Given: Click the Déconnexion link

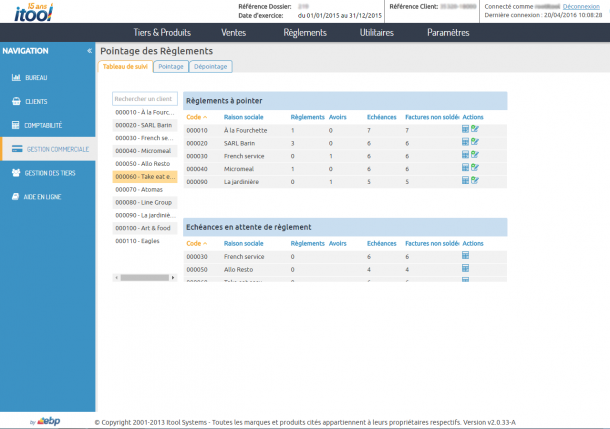Looking at the screenshot, I should [x=582, y=6].
